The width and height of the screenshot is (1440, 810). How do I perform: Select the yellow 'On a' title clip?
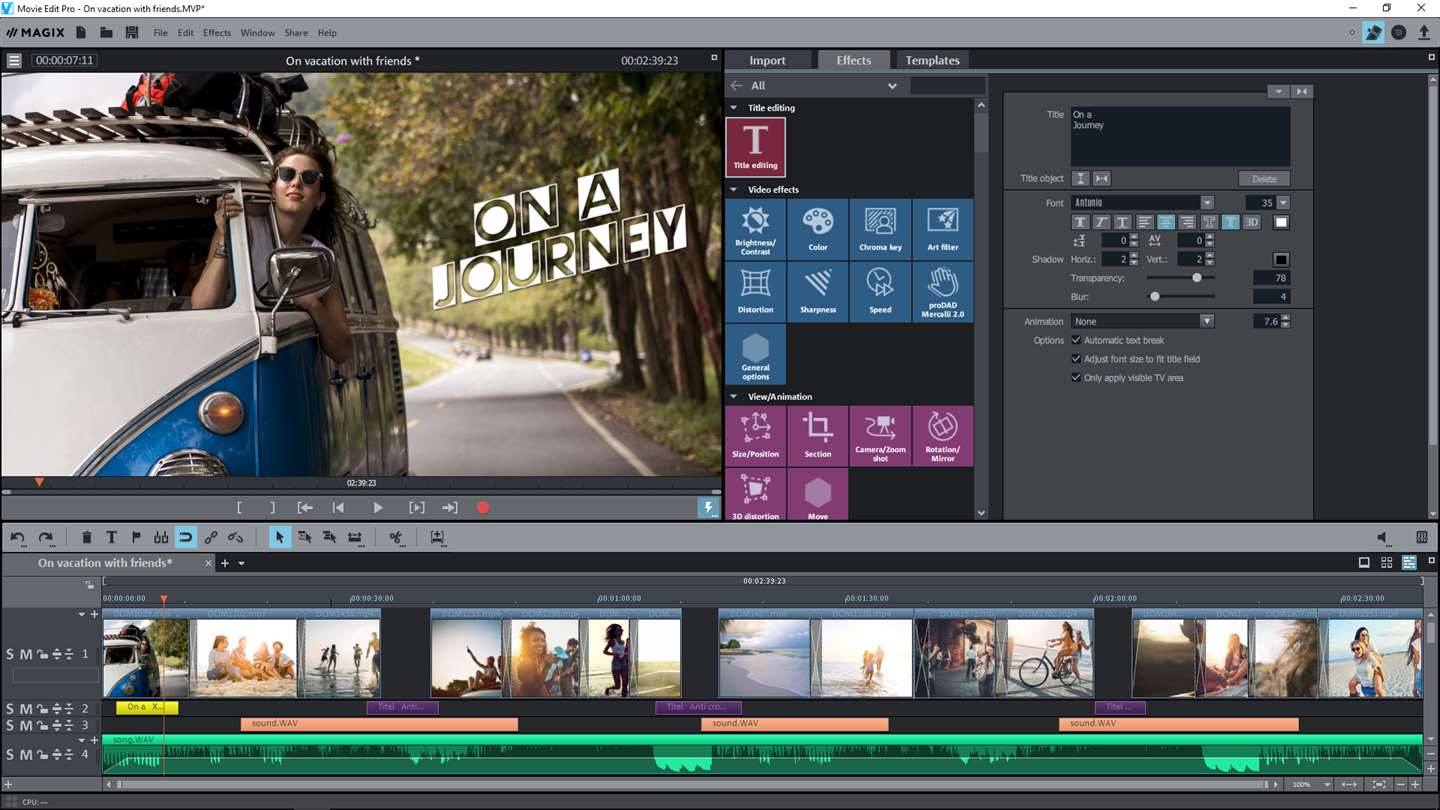pos(147,707)
